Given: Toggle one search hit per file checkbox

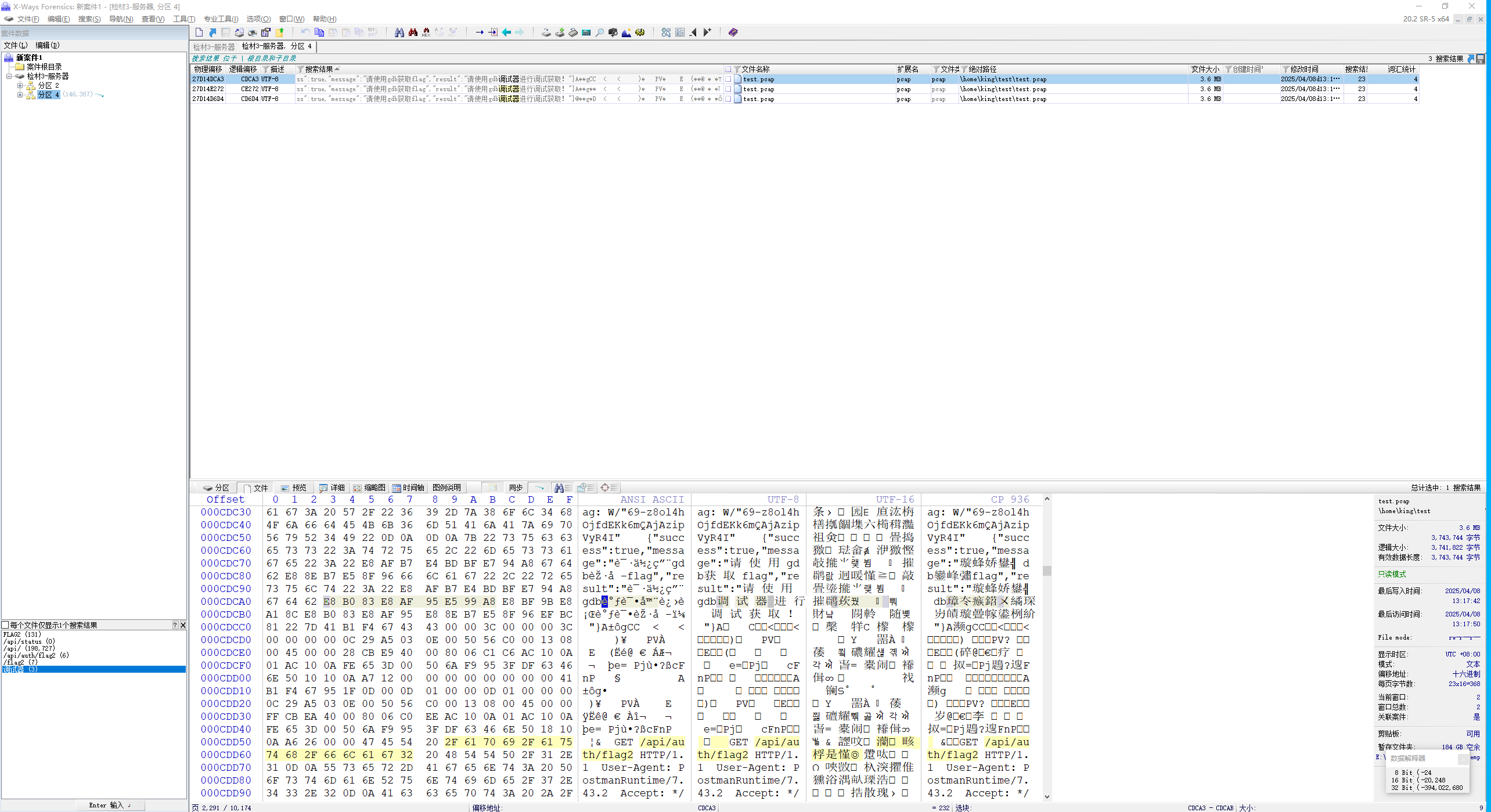Looking at the screenshot, I should click(x=5, y=625).
